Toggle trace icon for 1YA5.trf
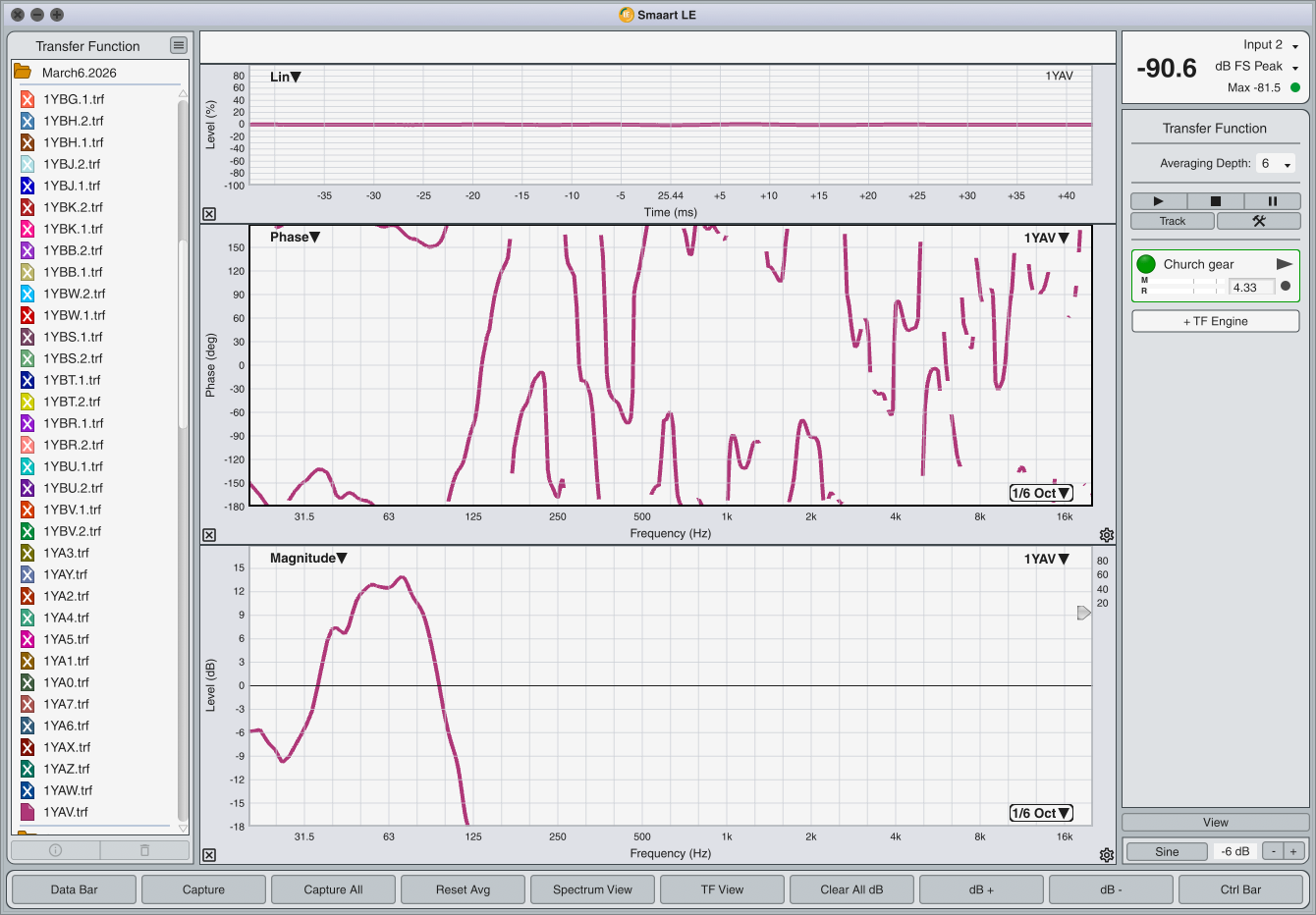 point(27,639)
